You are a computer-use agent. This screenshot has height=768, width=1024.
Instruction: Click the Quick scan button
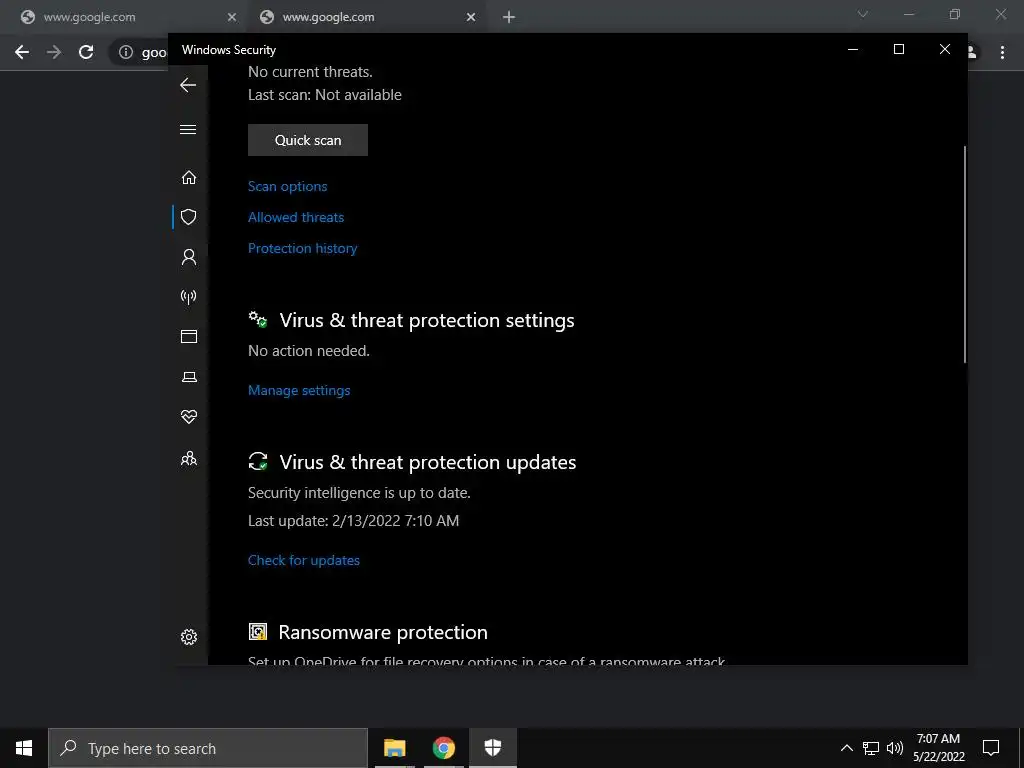point(308,140)
